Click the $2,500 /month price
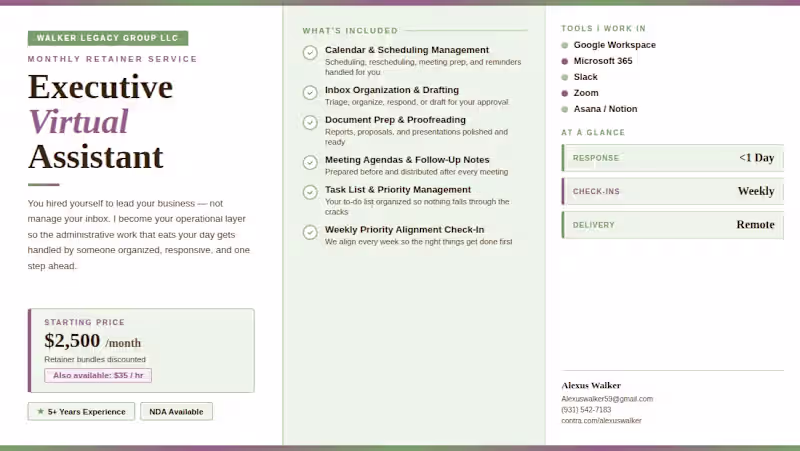Screen dimensions: 800x451 (x=92, y=341)
